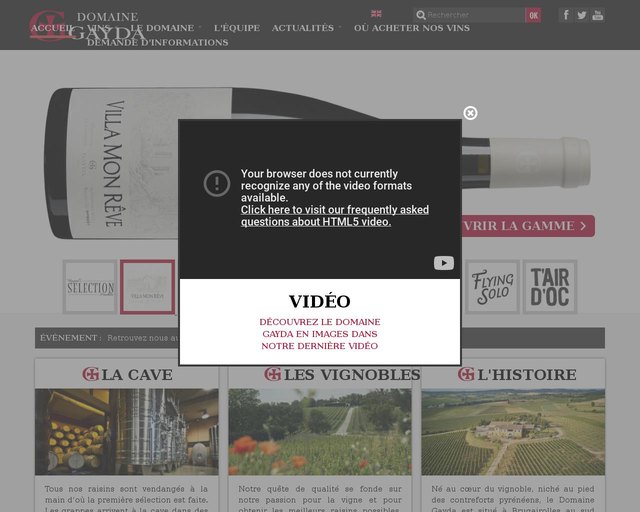Open the Actualités menu
This screenshot has height=512, width=640.
[x=303, y=28]
